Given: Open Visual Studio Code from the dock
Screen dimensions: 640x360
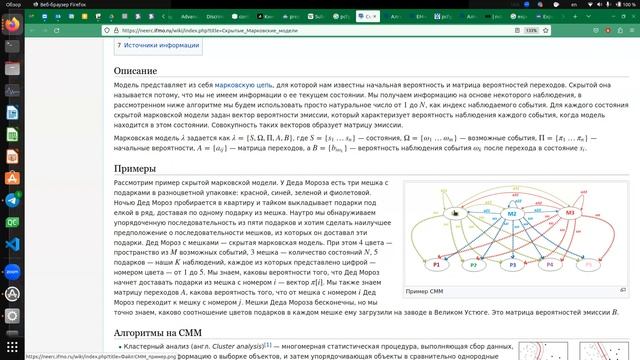Looking at the screenshot, I should (12, 244).
